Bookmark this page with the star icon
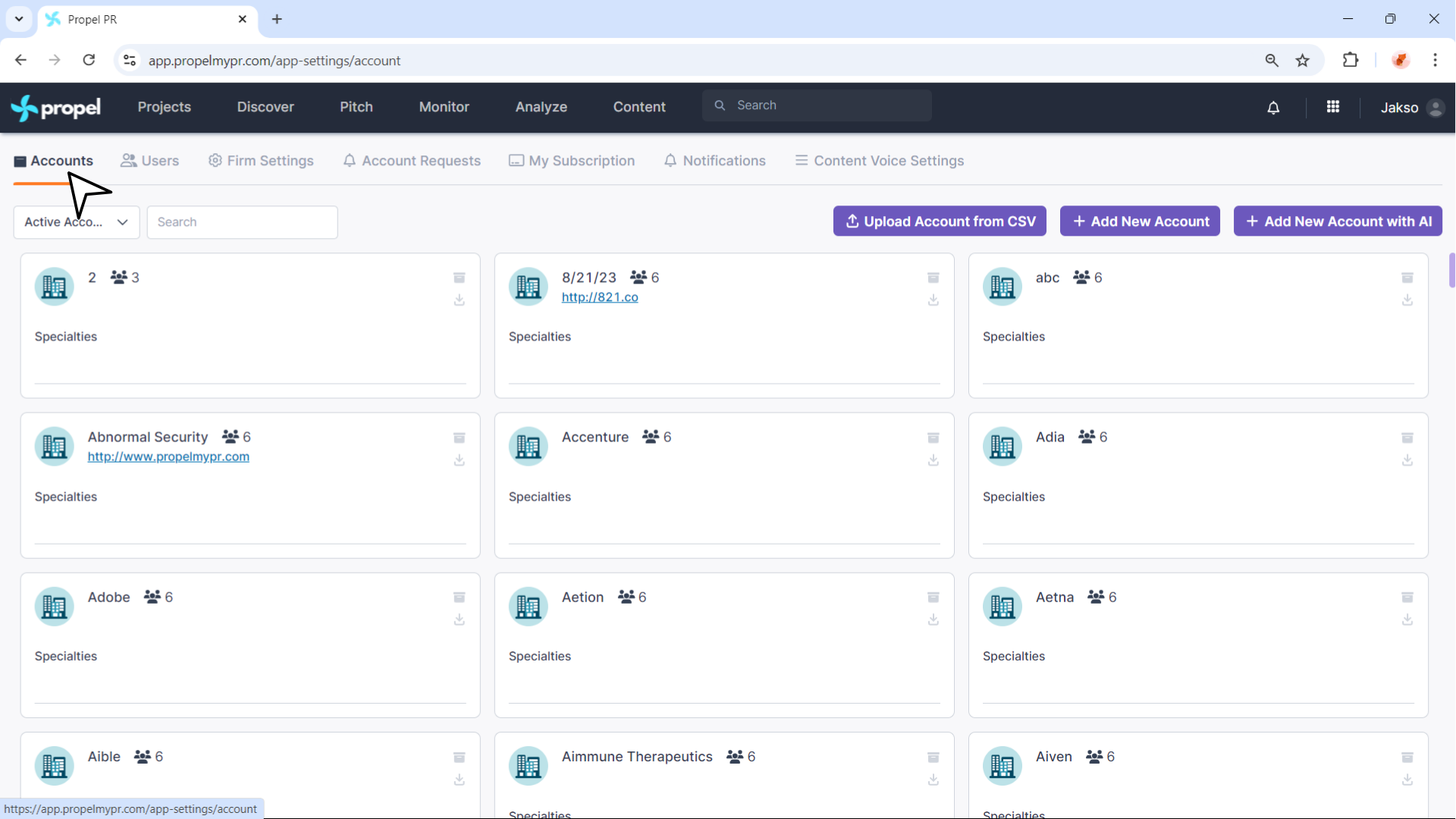Viewport: 1456px width, 819px height. [x=1303, y=61]
